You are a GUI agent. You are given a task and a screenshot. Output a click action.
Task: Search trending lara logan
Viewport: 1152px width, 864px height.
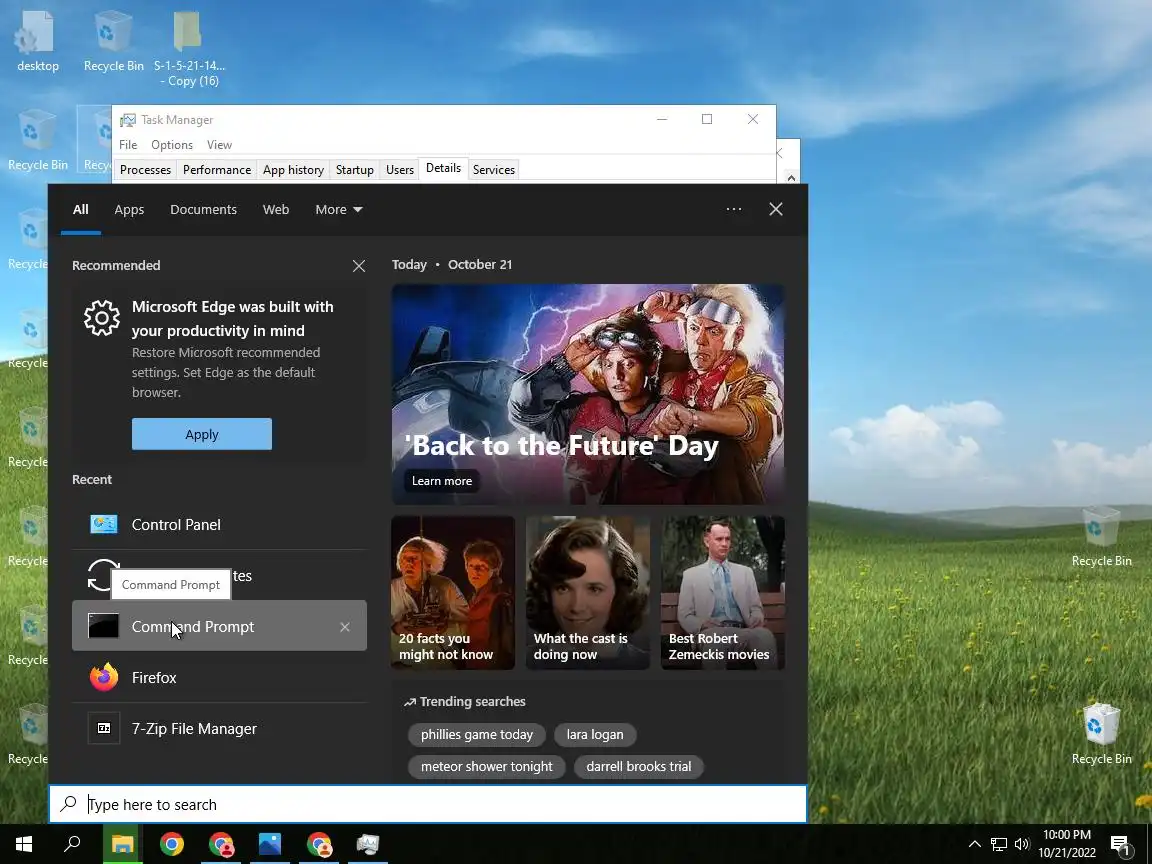(x=594, y=735)
